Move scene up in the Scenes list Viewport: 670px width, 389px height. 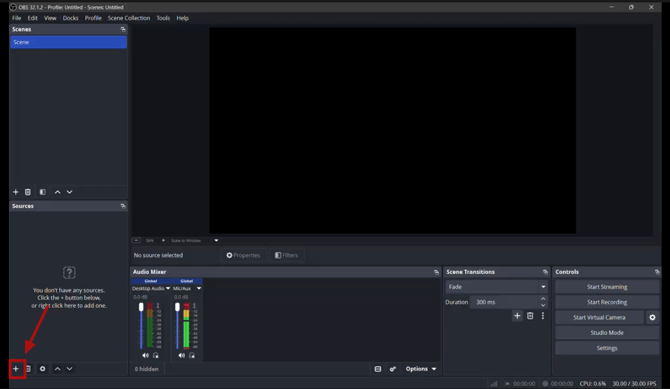(x=57, y=192)
